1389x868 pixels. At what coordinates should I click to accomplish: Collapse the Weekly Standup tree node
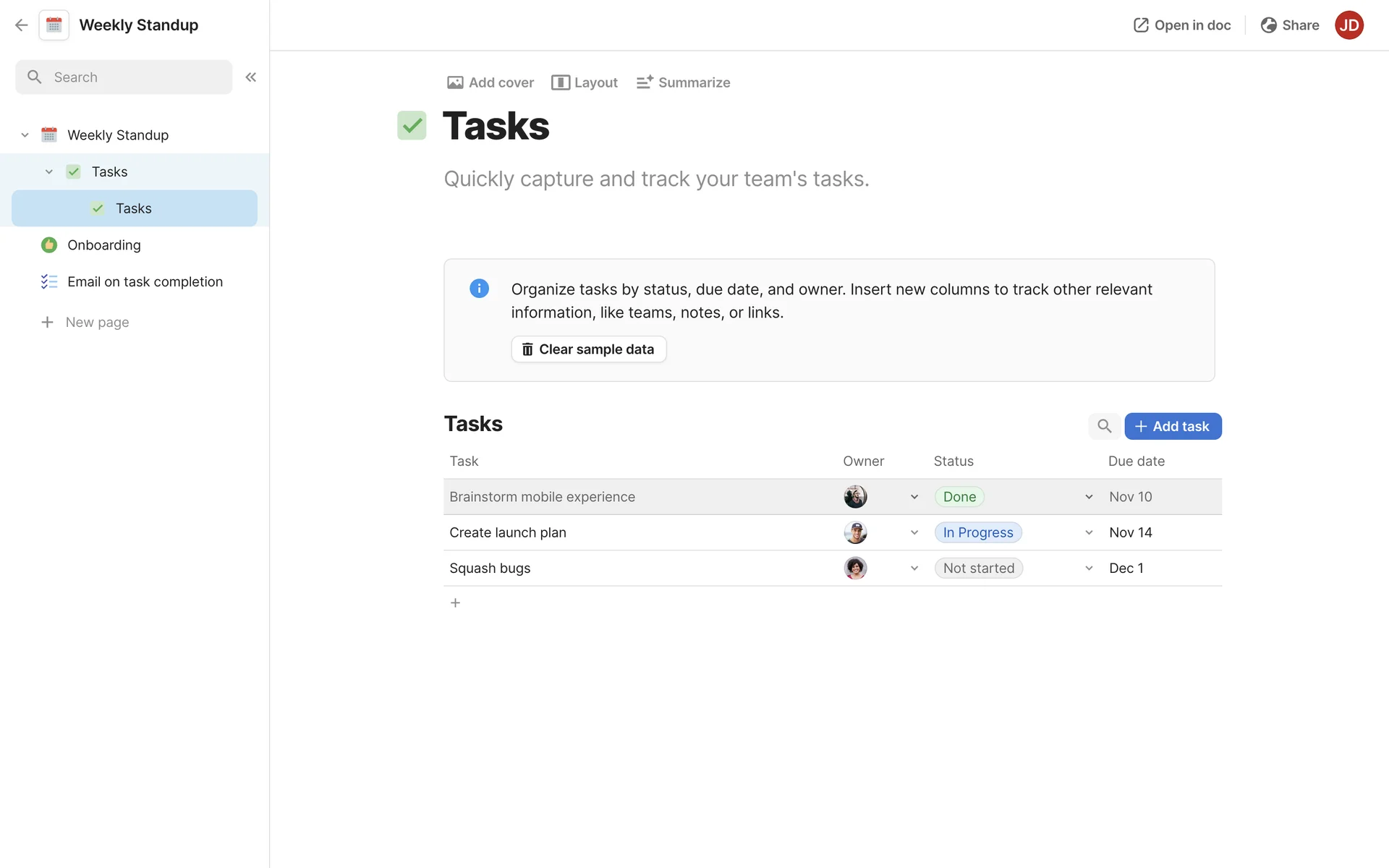(x=25, y=135)
